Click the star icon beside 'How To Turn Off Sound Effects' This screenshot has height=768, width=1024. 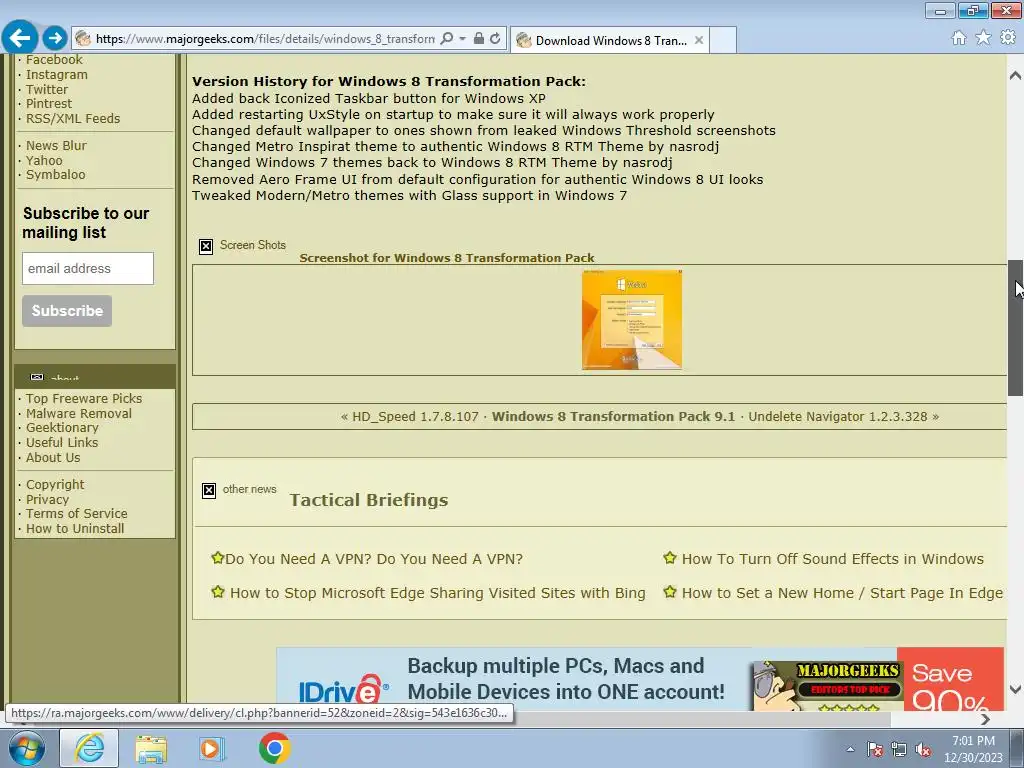pyautogui.click(x=669, y=558)
